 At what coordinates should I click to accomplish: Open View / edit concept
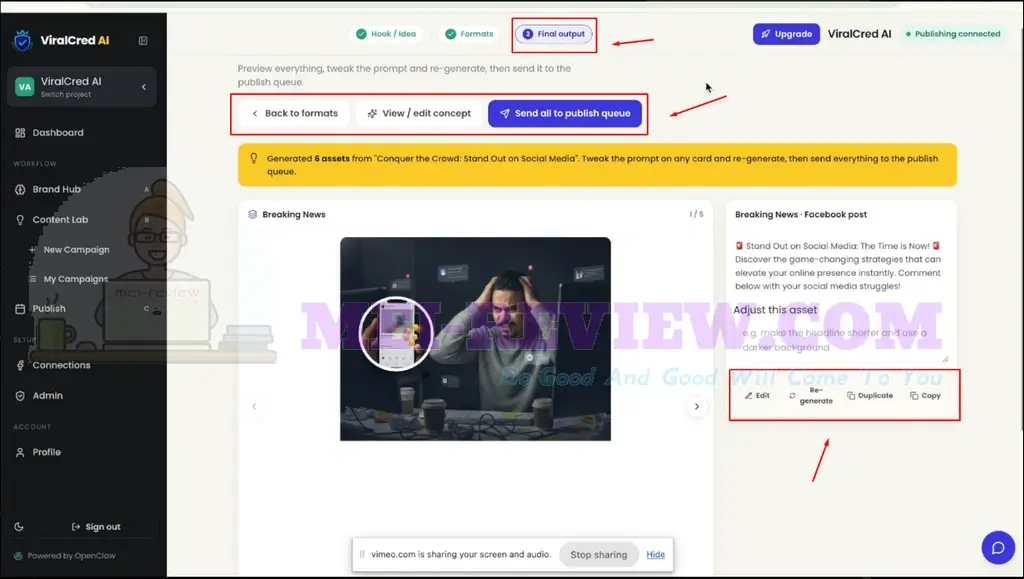click(419, 113)
